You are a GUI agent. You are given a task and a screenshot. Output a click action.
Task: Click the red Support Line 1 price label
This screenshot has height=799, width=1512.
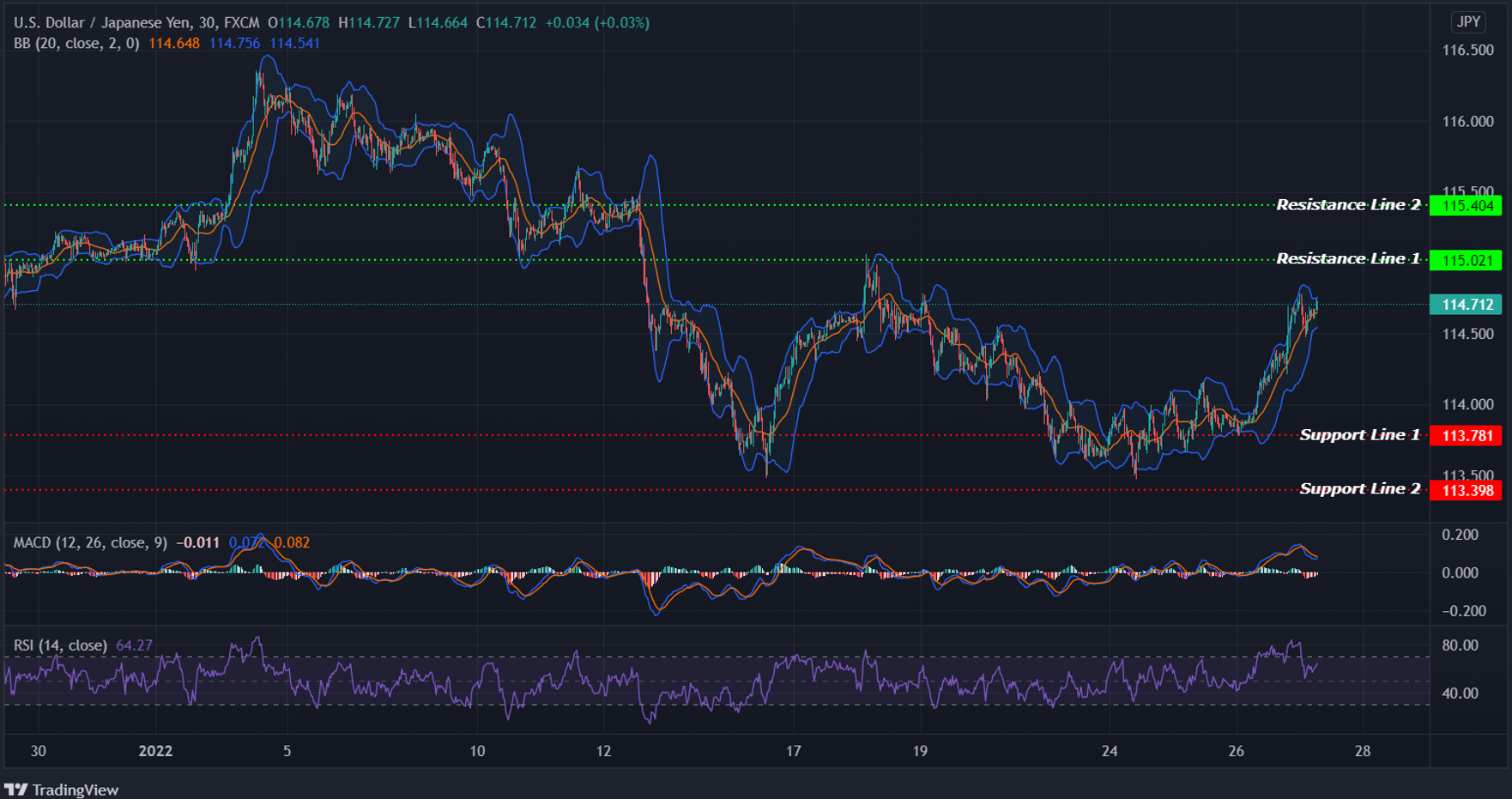[1467, 435]
